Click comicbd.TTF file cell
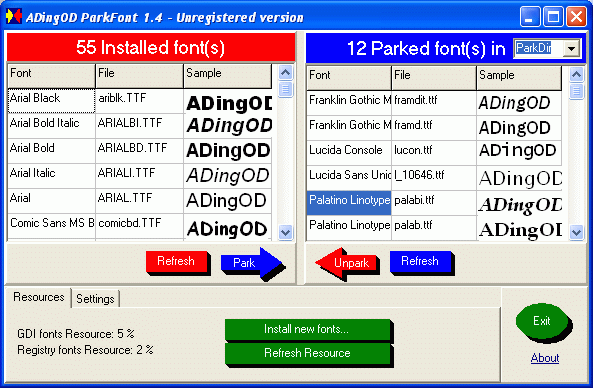The height and width of the screenshot is (388, 593). coord(139,225)
